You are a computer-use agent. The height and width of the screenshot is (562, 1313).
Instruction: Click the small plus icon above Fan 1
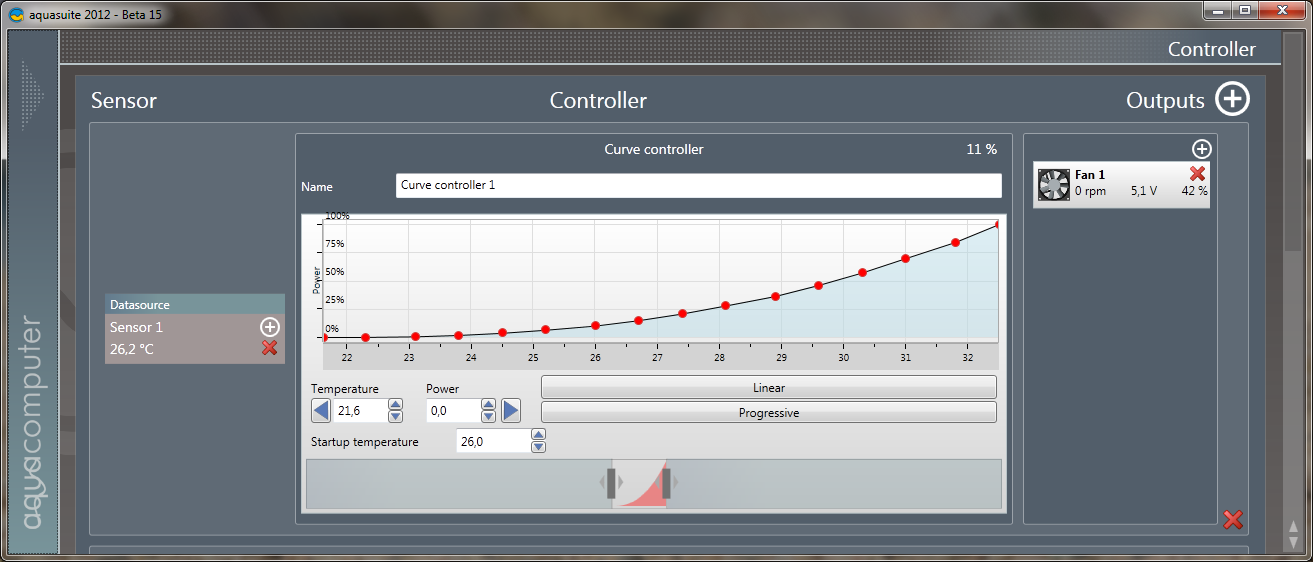click(1201, 149)
